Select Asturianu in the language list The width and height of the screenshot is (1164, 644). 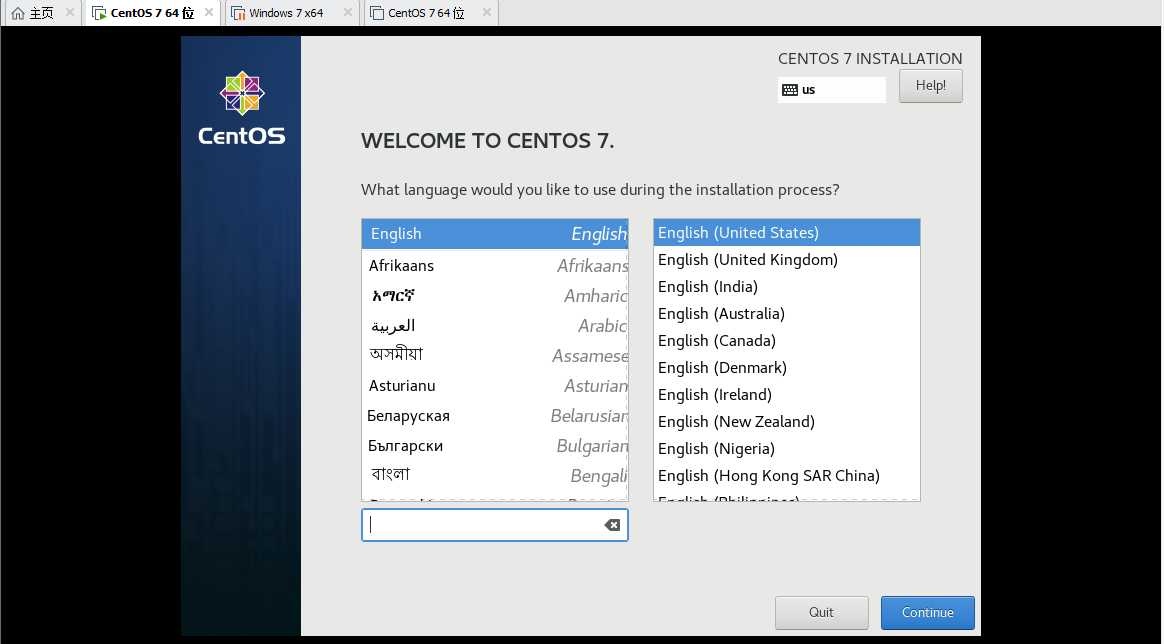(495, 386)
